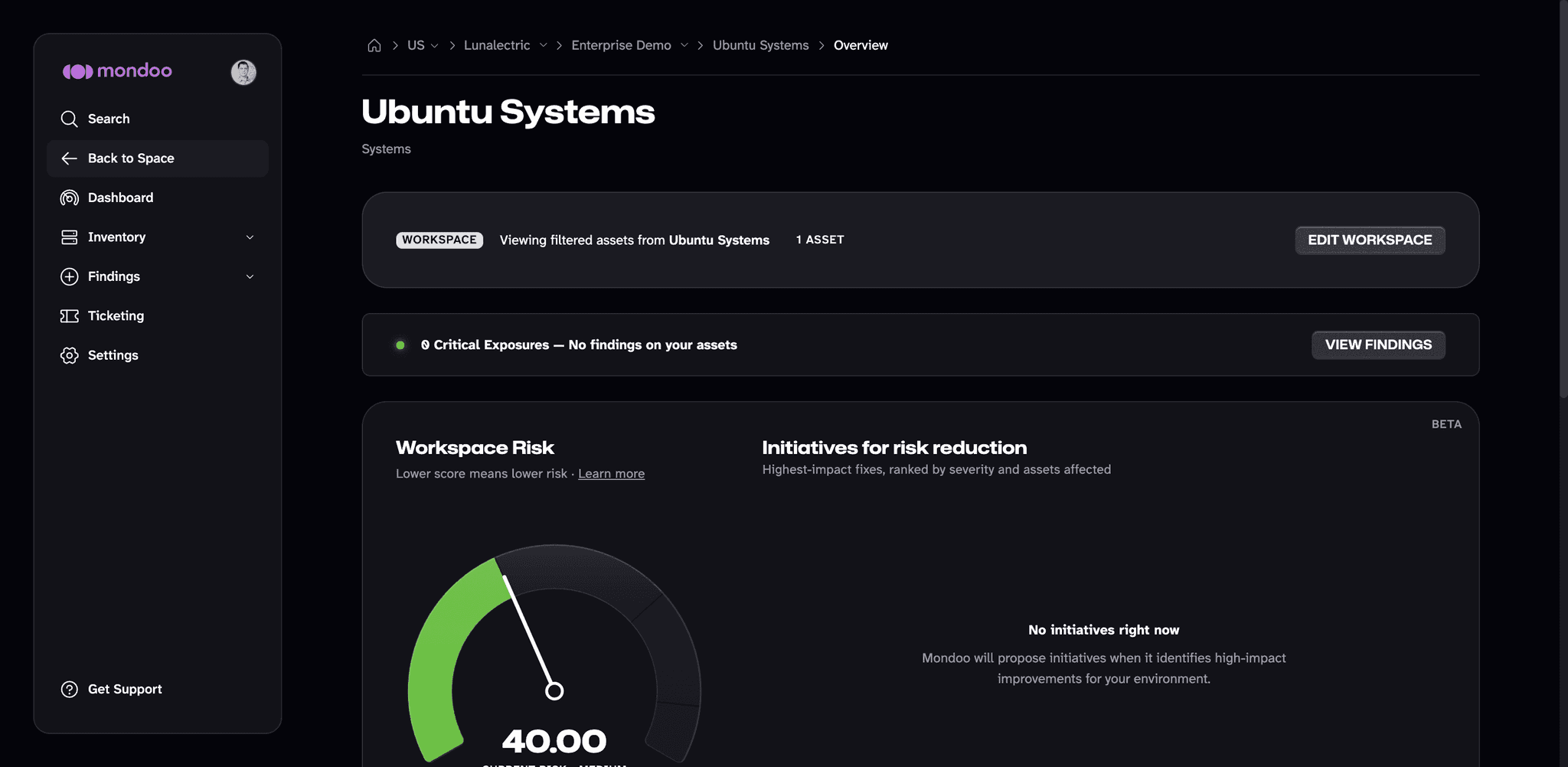Image resolution: width=1568 pixels, height=767 pixels.
Task: Click the Ubuntu Systems page heading
Action: point(508,112)
